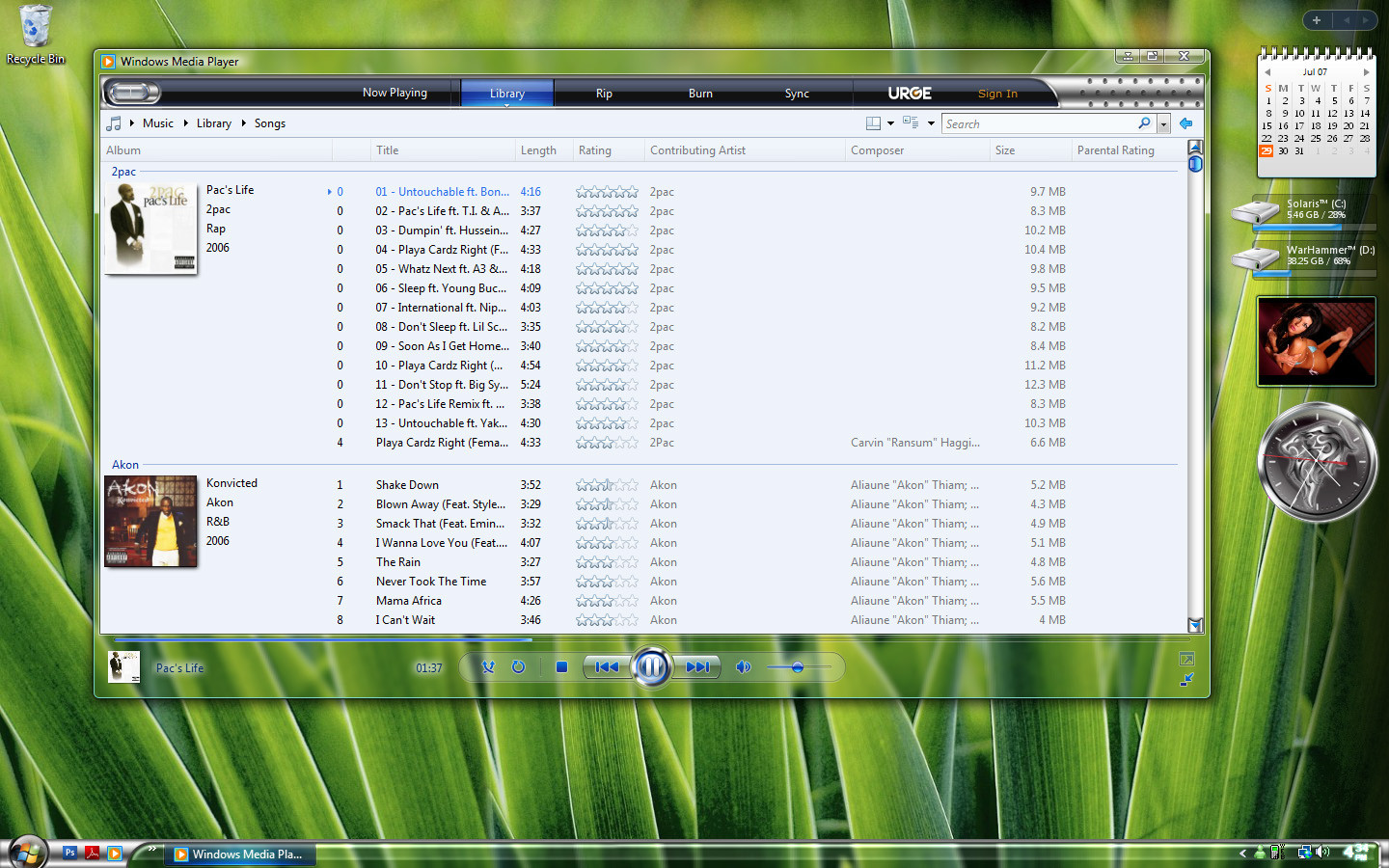This screenshot has width=1389, height=868.
Task: Sort by the Size column header
Action: pos(1030,150)
